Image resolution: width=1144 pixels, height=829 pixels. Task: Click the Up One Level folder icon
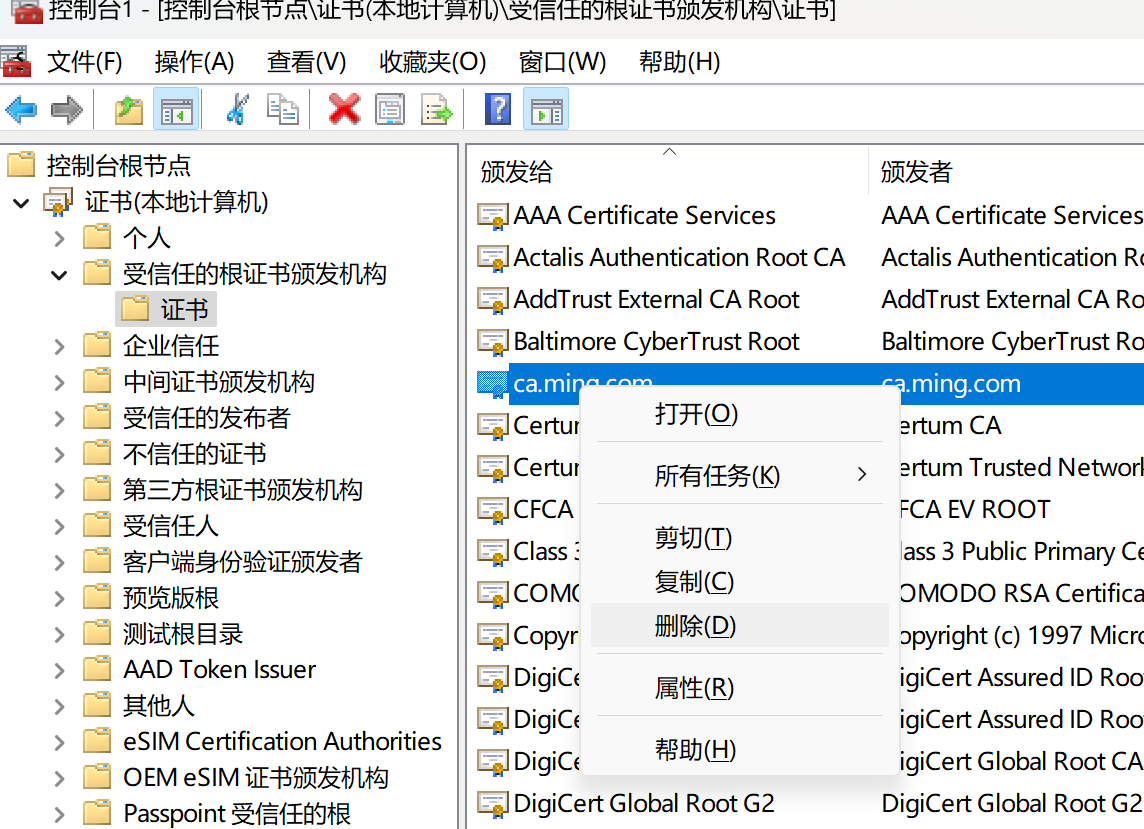pyautogui.click(x=129, y=110)
